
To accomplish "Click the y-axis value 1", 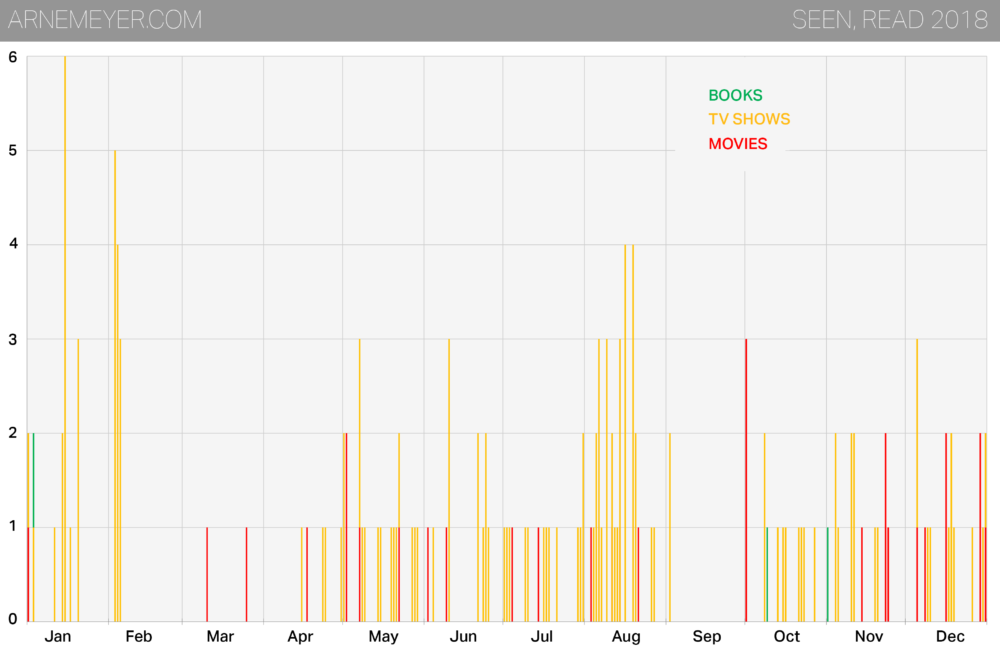I will pyautogui.click(x=13, y=527).
